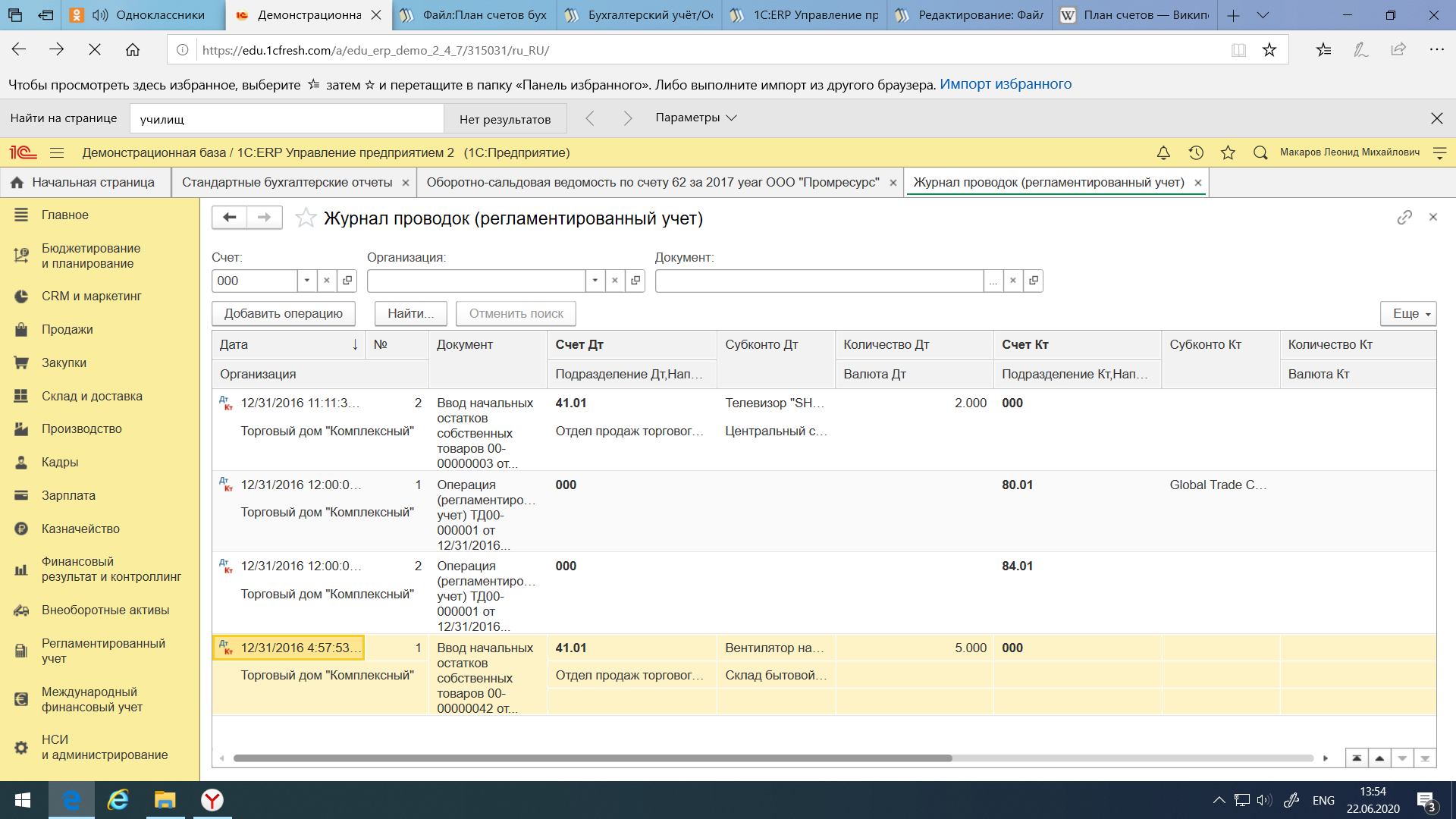
Task: Open the Регламентированный учет section
Action: click(x=99, y=651)
